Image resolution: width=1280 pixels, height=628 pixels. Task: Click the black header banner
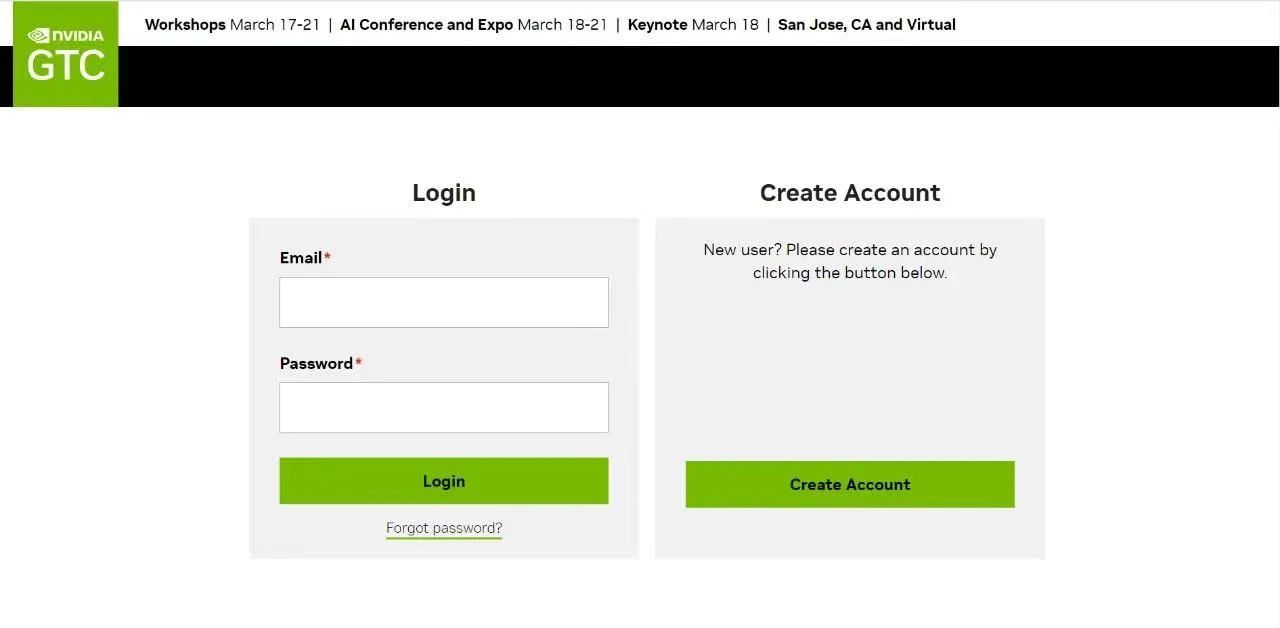[x=698, y=76]
